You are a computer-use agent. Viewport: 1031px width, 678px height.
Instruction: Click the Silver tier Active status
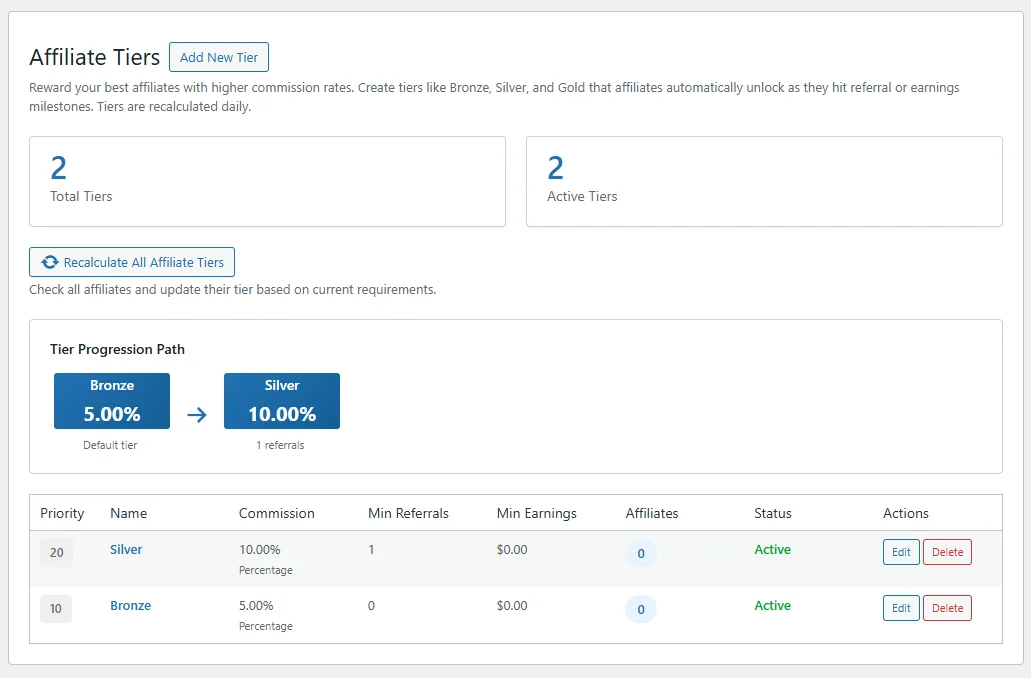click(772, 550)
